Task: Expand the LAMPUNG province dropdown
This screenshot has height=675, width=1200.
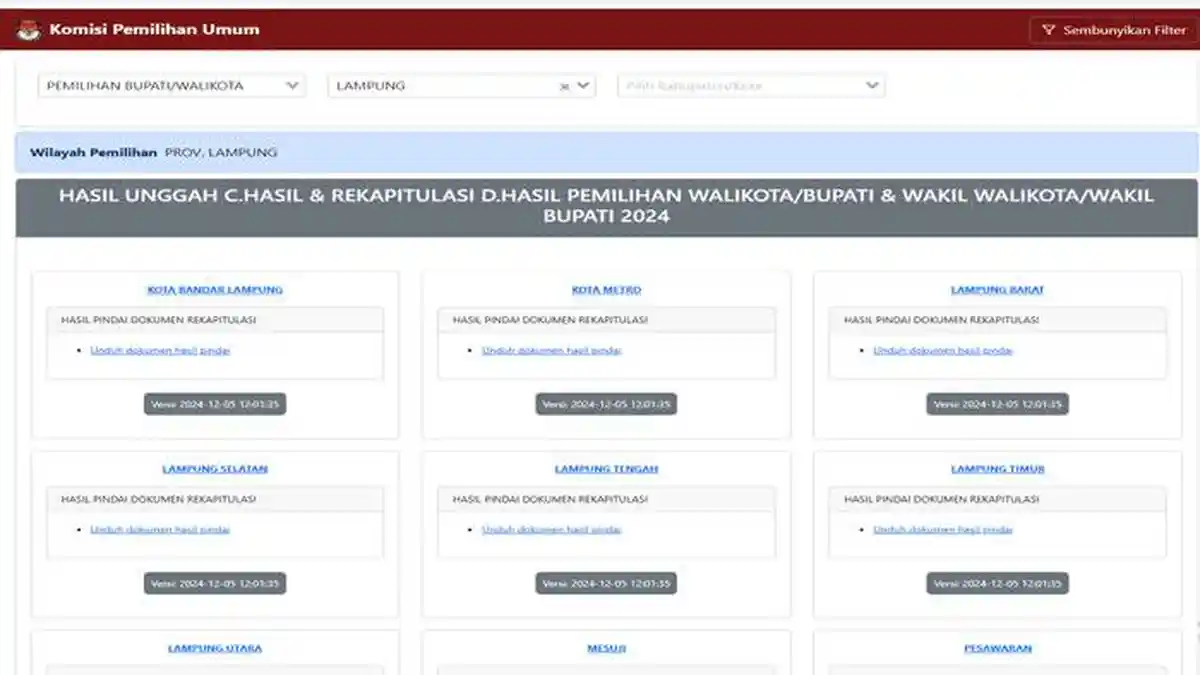Action: [584, 86]
